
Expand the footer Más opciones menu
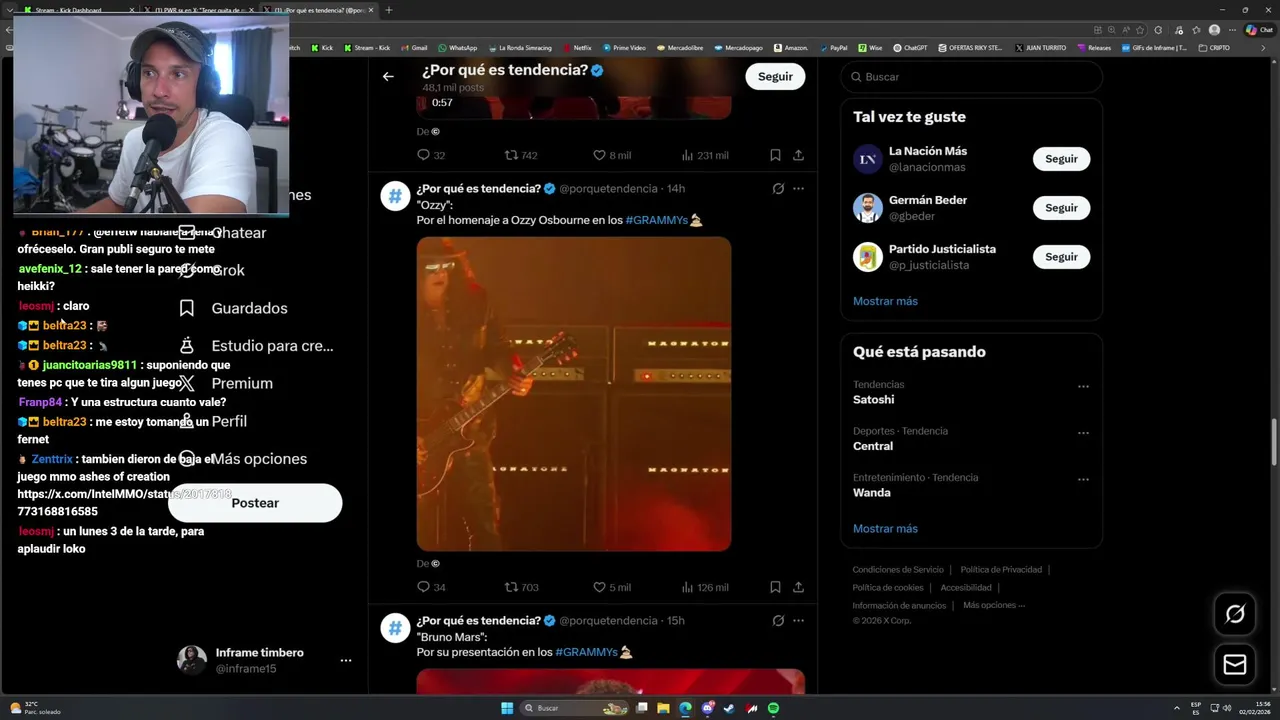pyautogui.click(x=994, y=605)
